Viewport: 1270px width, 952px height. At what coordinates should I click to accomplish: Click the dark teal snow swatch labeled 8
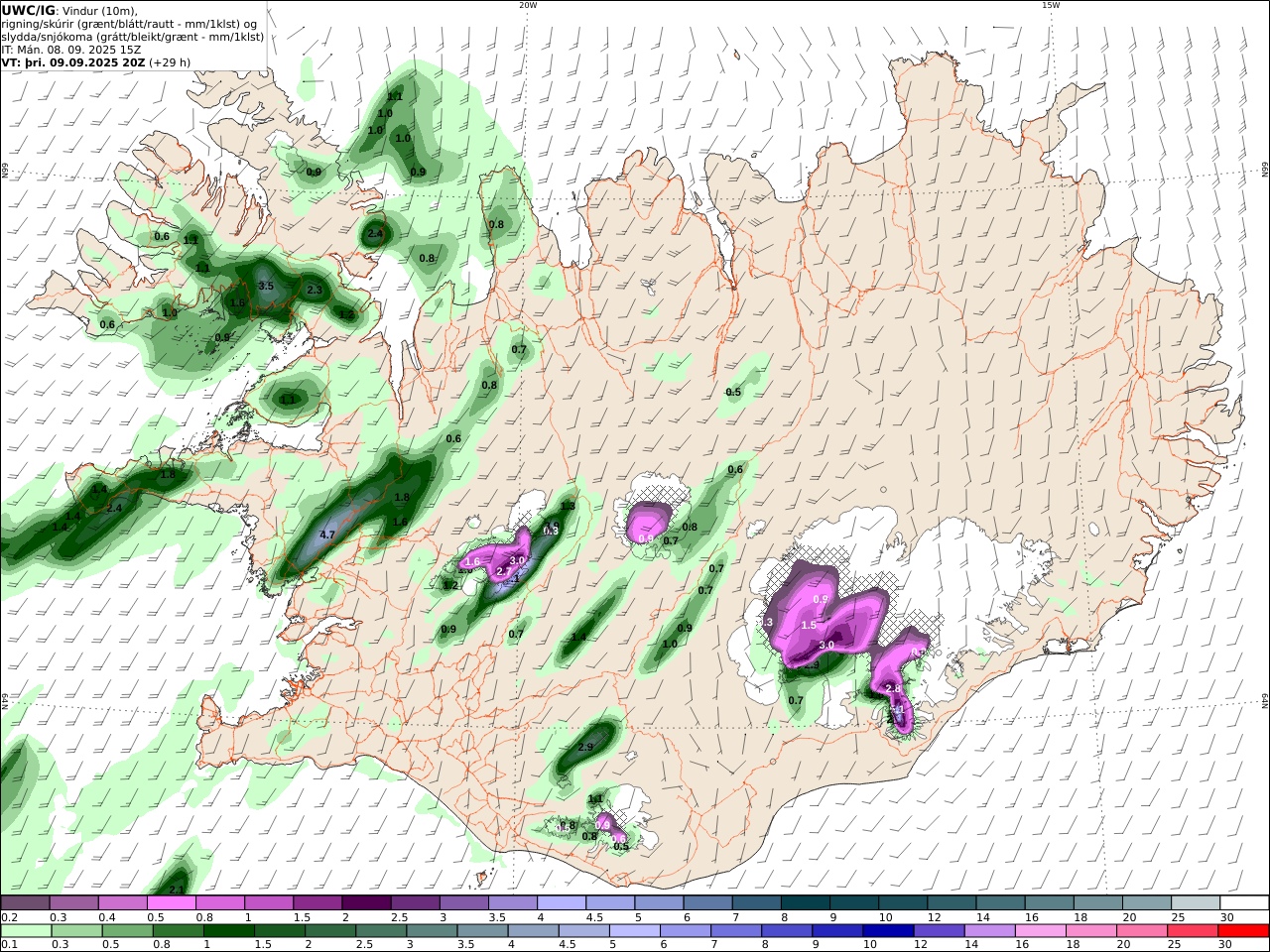coord(806,902)
